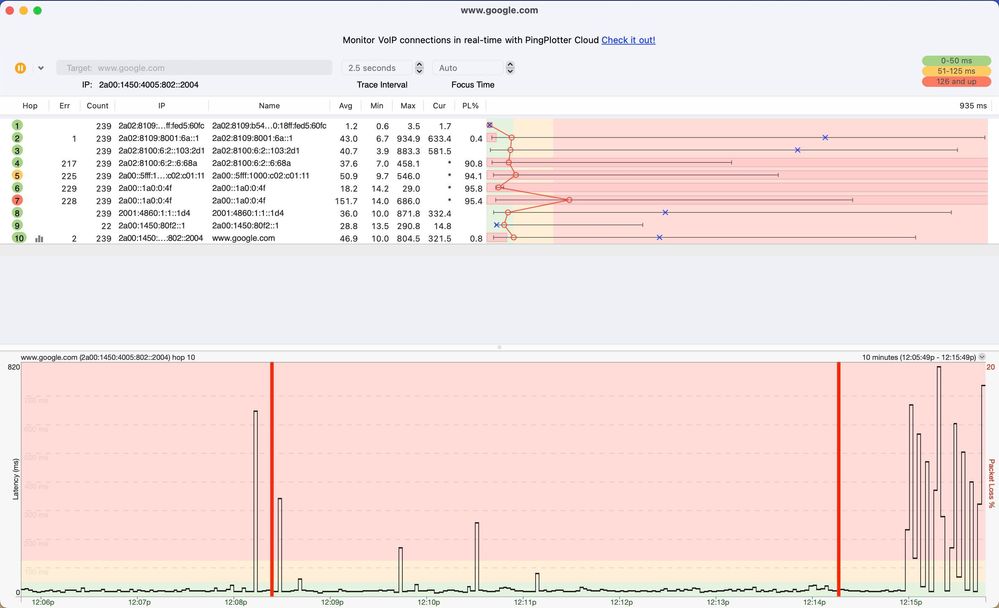Pause the trace with the orange button

coord(20,68)
